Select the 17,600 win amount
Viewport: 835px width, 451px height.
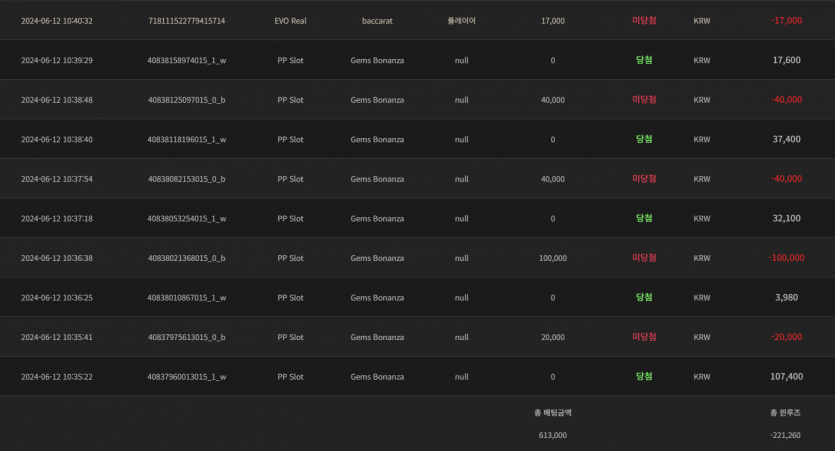786,60
